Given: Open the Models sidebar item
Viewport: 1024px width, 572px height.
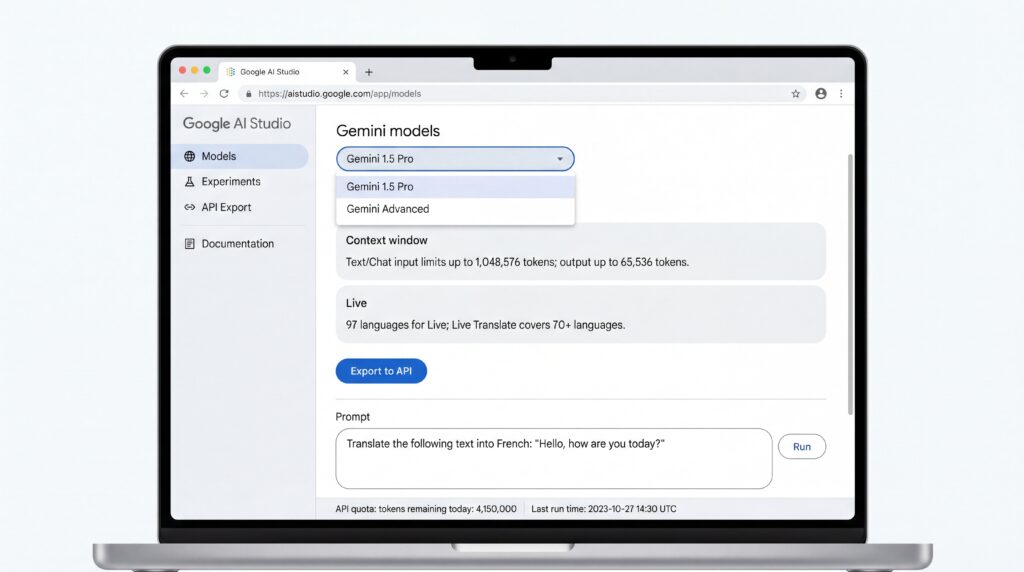Looking at the screenshot, I should tap(240, 156).
